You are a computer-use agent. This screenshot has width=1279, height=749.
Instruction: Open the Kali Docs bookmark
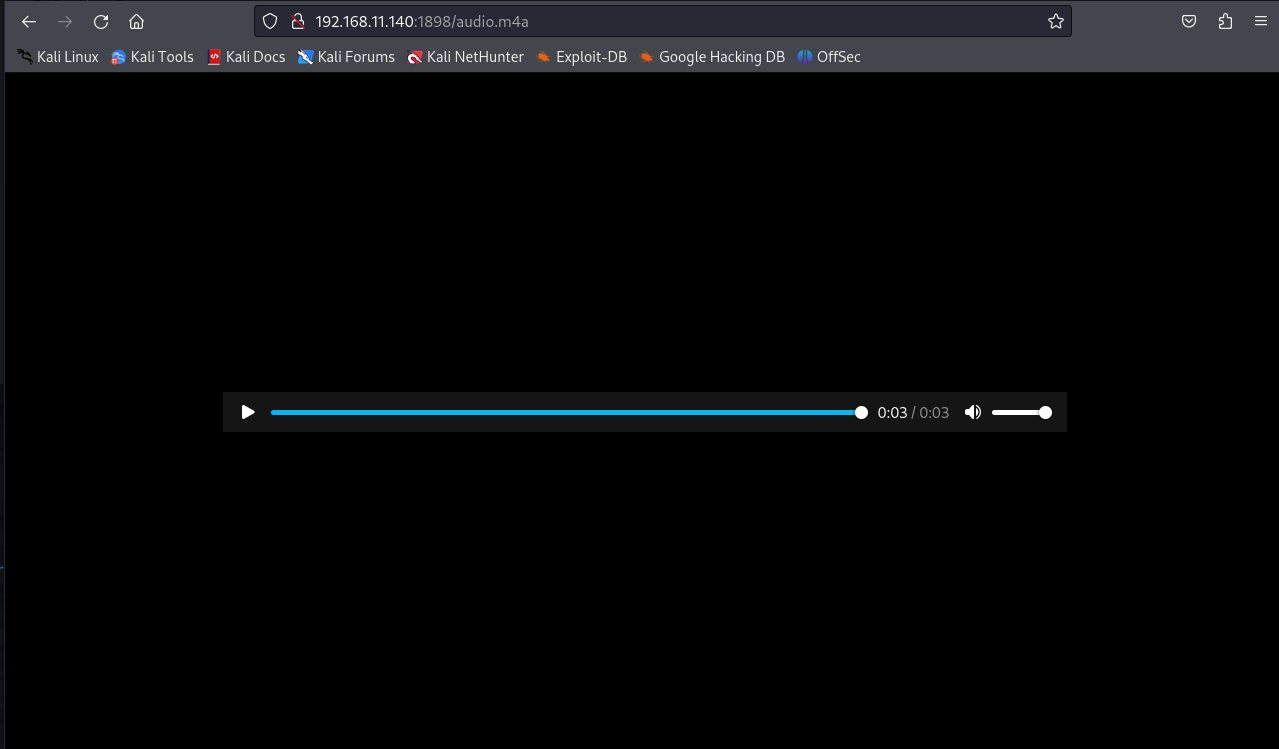tap(246, 57)
